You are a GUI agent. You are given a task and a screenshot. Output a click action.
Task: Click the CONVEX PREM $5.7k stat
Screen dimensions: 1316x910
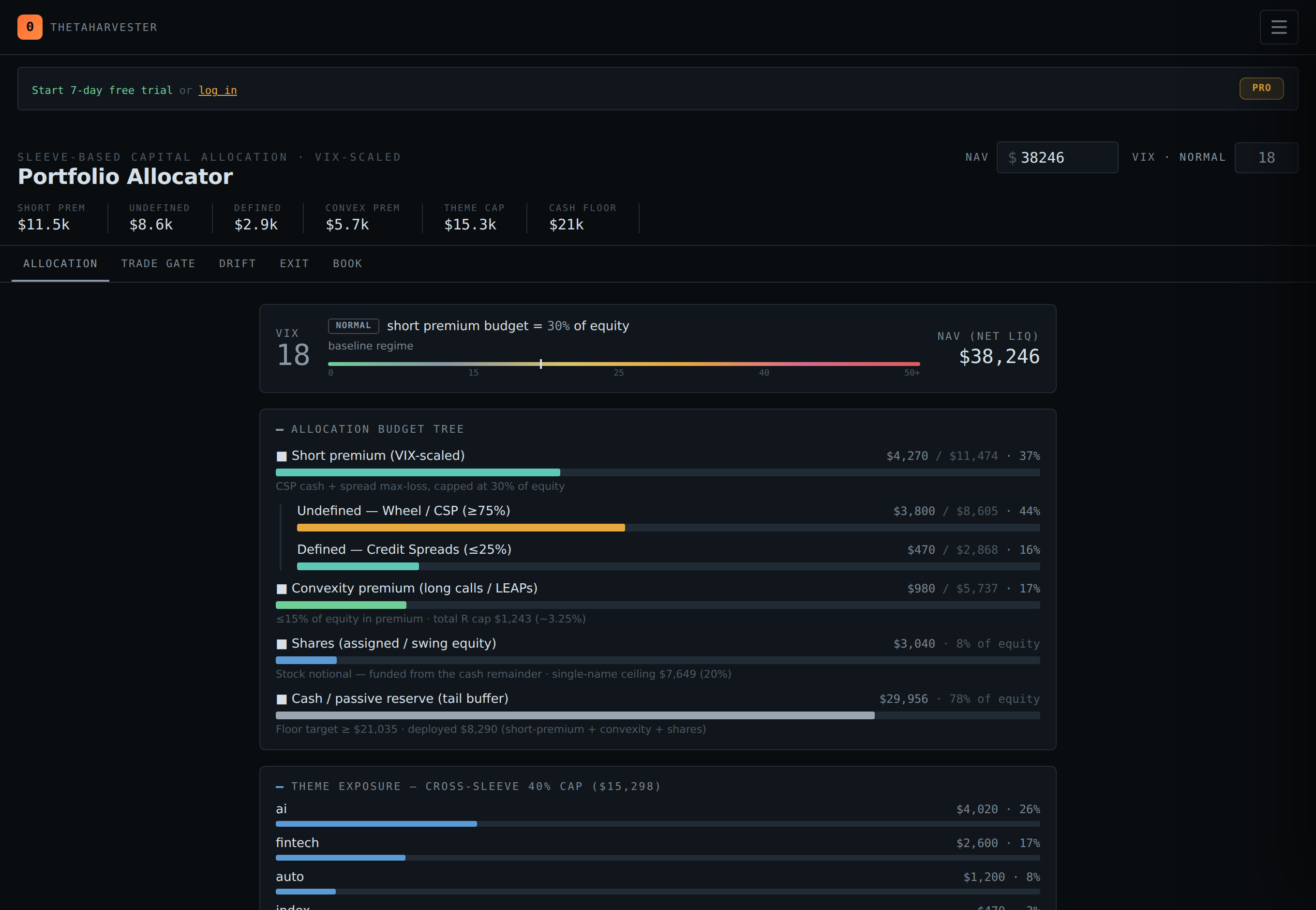click(x=362, y=218)
